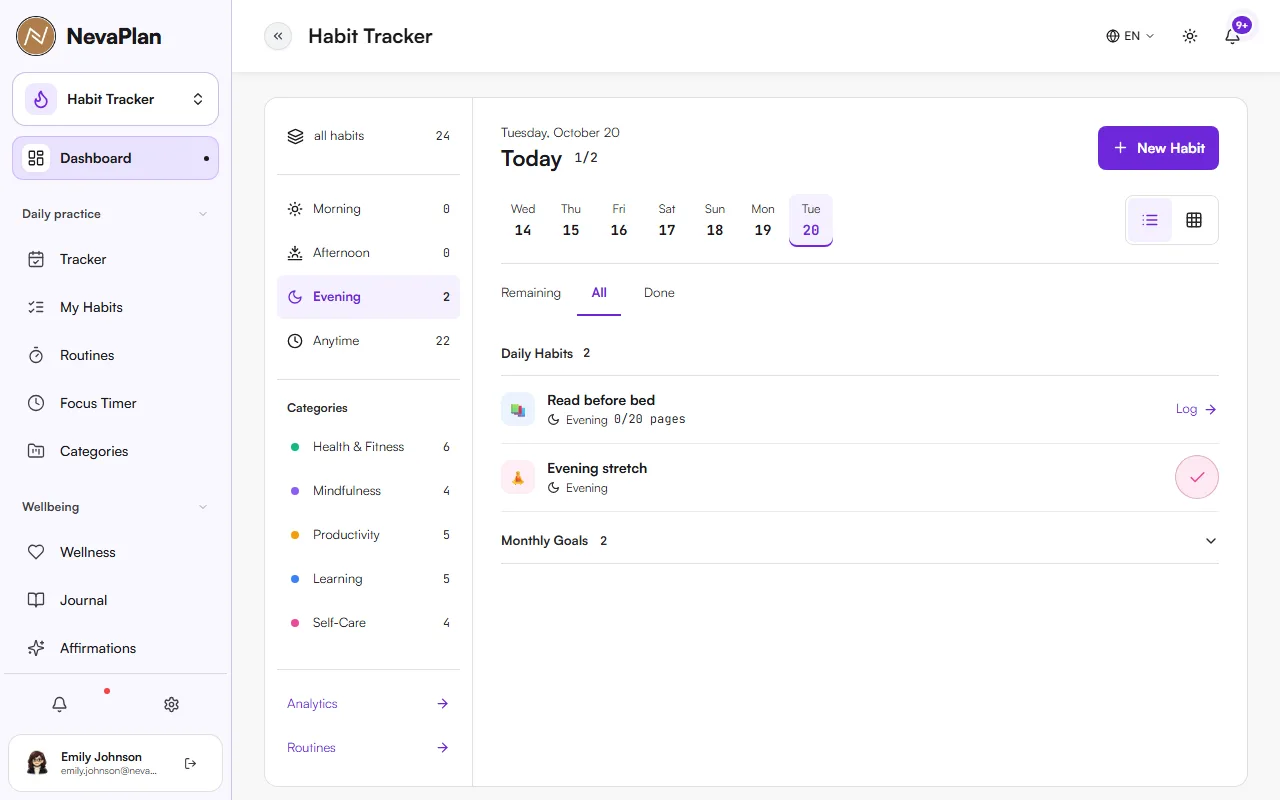The width and height of the screenshot is (1280, 800).
Task: Open Focus Timer in sidebar
Action: pyautogui.click(x=115, y=403)
